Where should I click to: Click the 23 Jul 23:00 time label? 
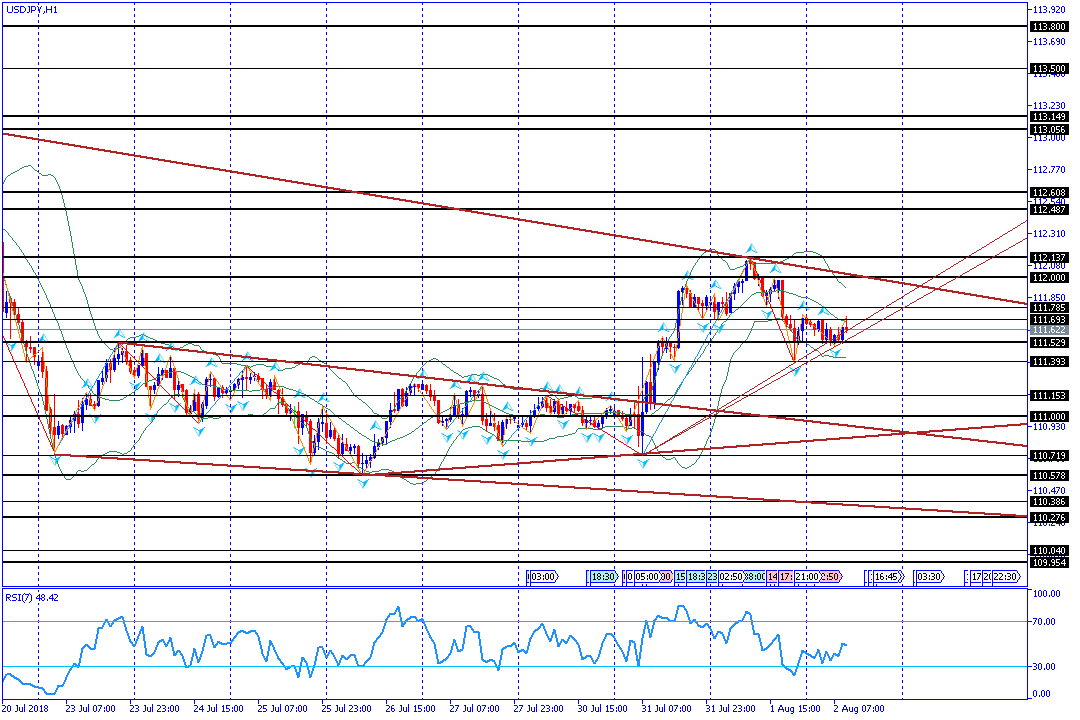(154, 708)
